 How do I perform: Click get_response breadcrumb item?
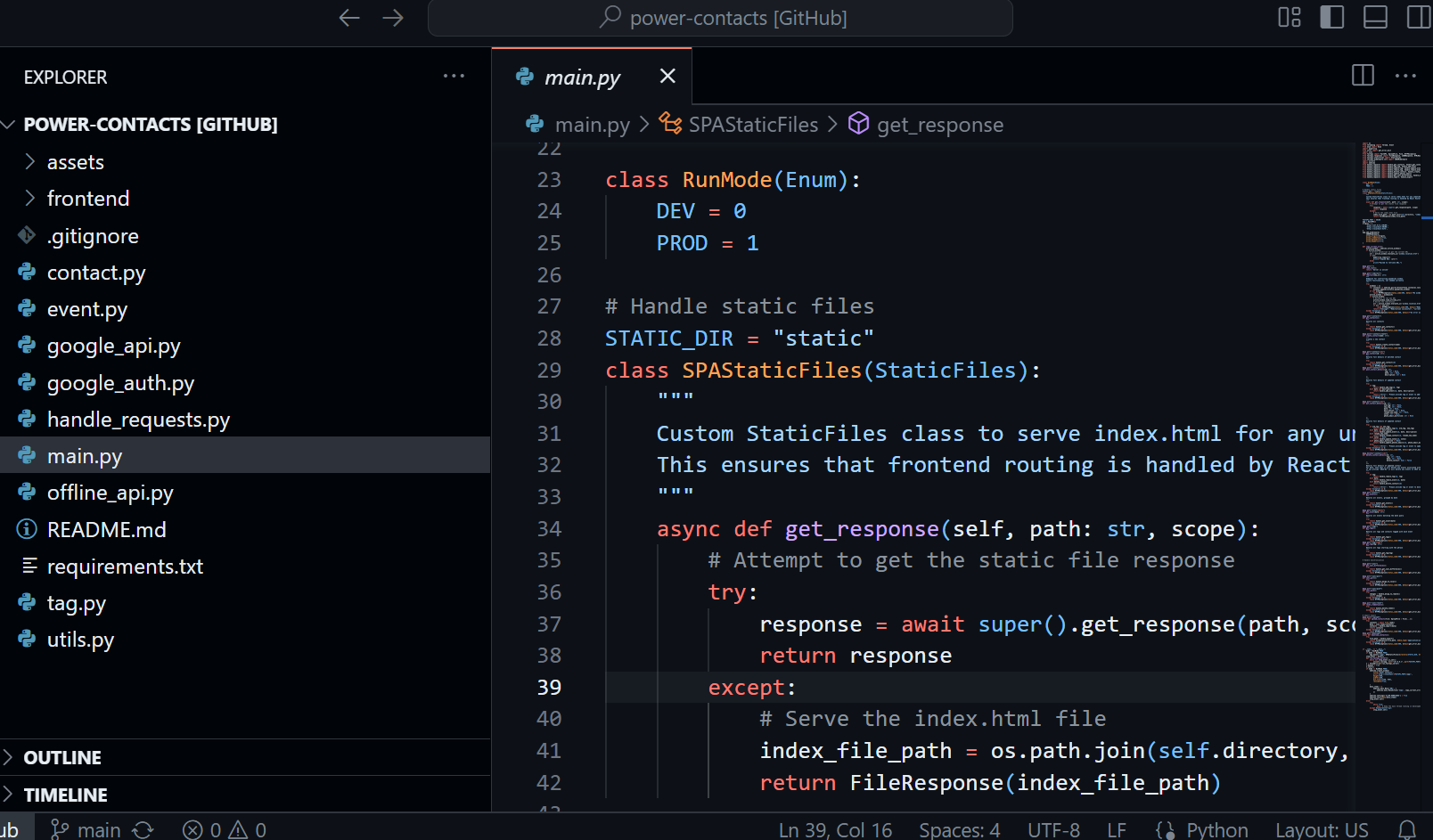pyautogui.click(x=940, y=125)
